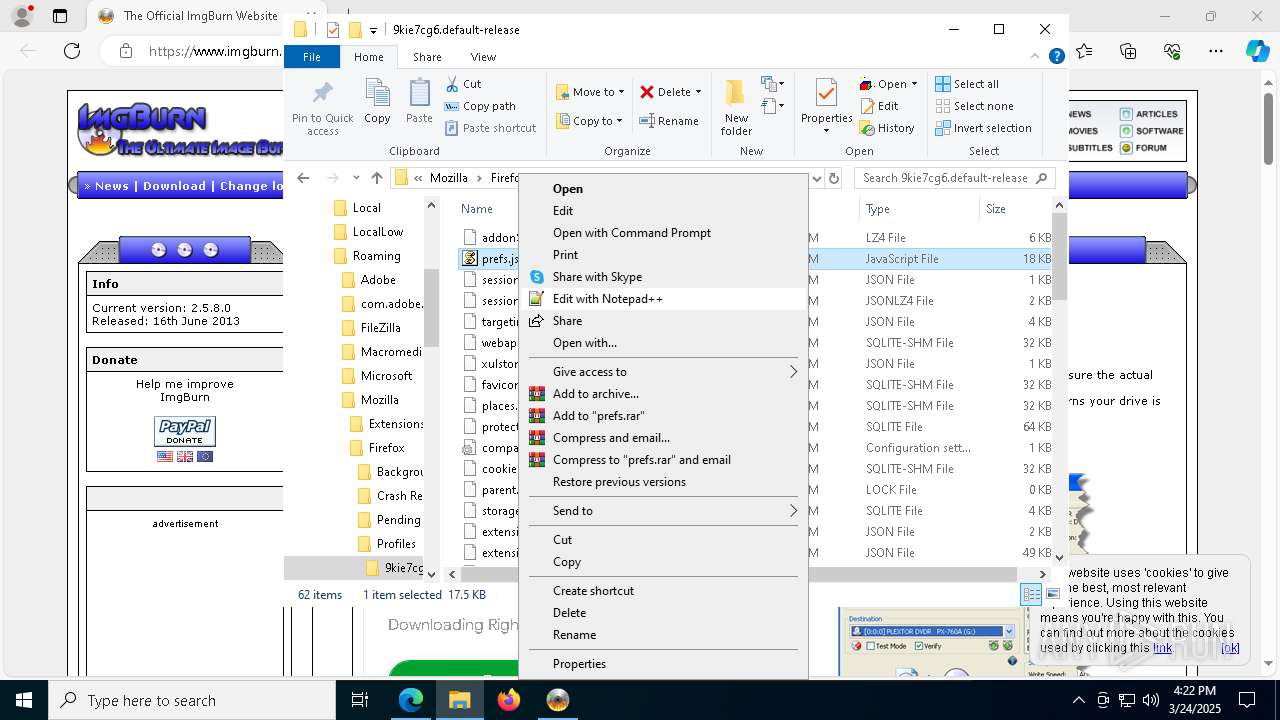
Task: Click the Windows Start button
Action: coord(24,700)
